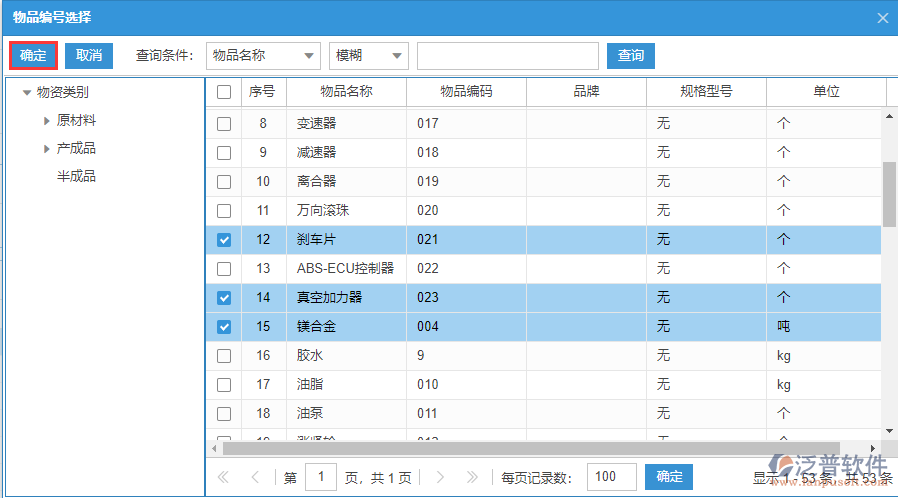
Task: Expand the 产成品 tree node
Action: click(x=47, y=149)
